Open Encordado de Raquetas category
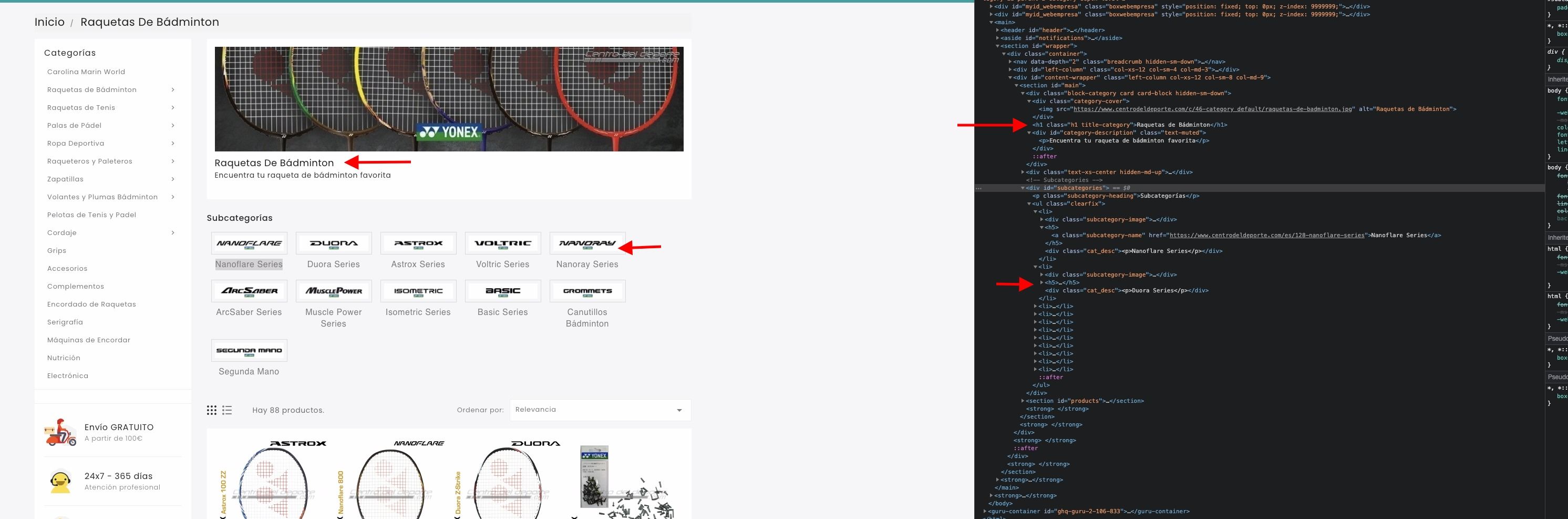 (x=91, y=304)
